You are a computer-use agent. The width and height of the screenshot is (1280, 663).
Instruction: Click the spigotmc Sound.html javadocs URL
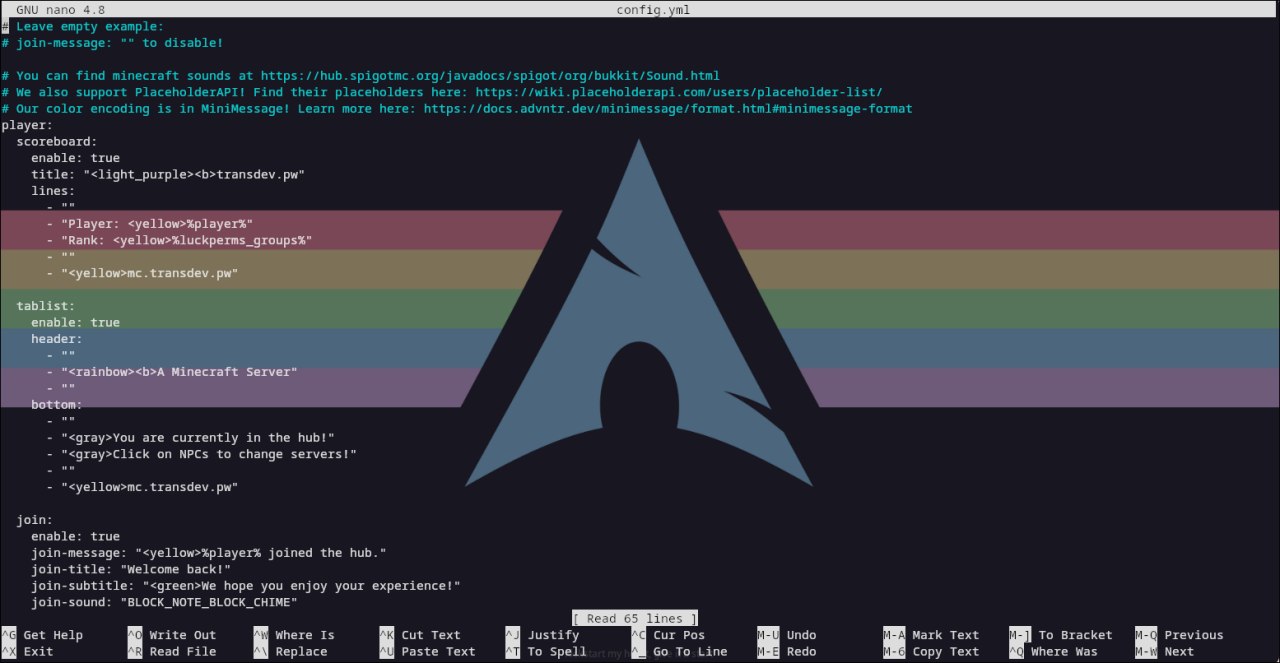click(490, 76)
